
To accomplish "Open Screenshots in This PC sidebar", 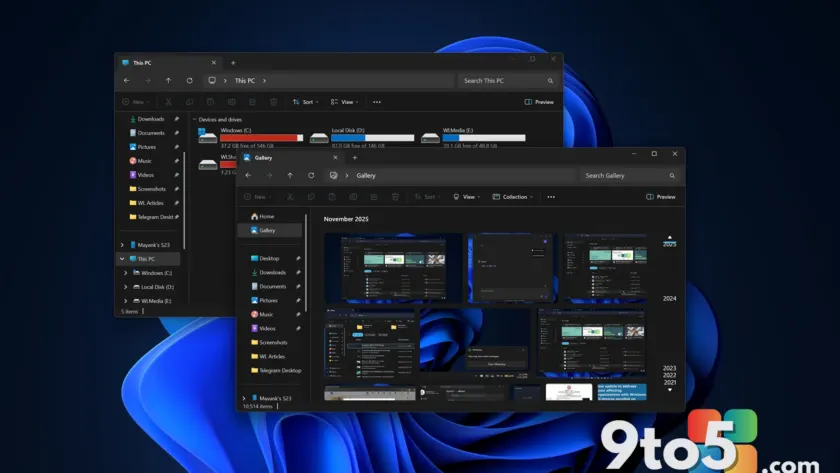I will pos(148,189).
